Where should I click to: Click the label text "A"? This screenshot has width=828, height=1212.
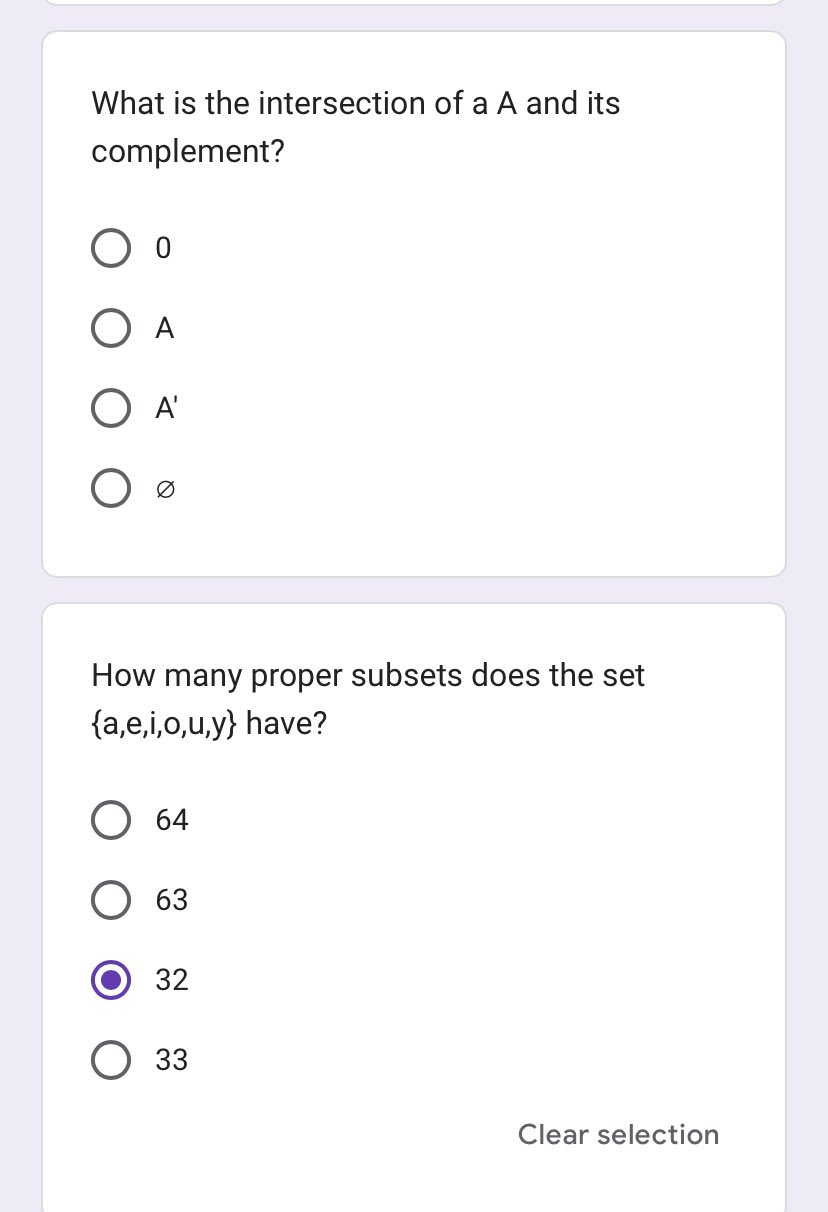point(164,328)
